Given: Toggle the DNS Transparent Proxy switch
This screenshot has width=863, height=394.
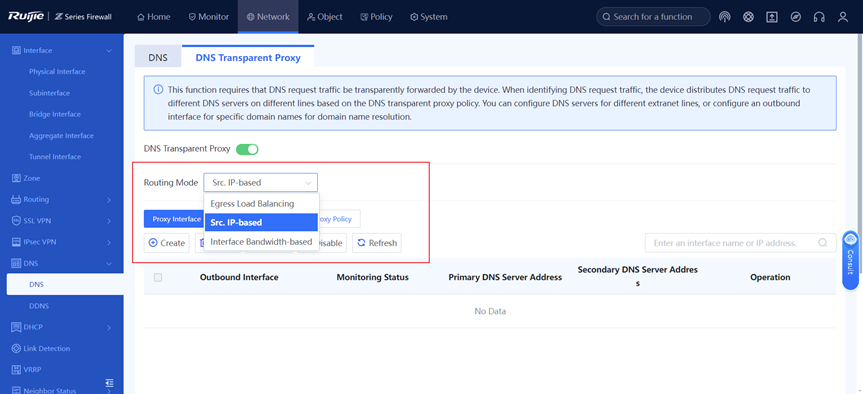Looking at the screenshot, I should [x=247, y=149].
